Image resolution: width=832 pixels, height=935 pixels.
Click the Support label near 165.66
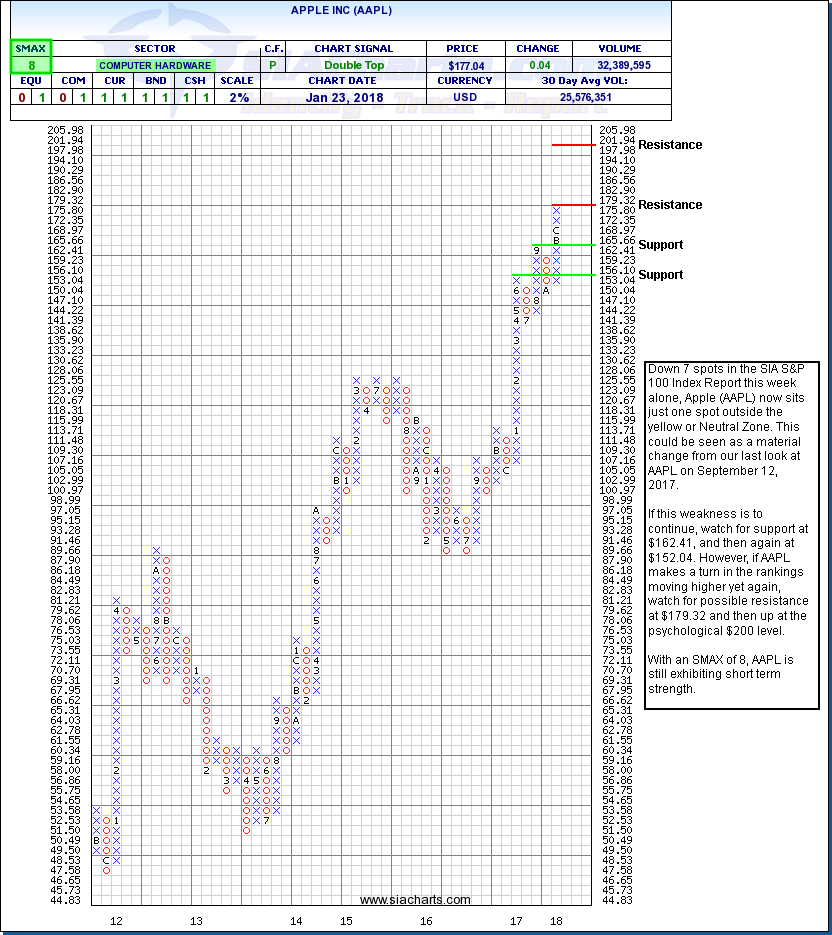tap(661, 245)
